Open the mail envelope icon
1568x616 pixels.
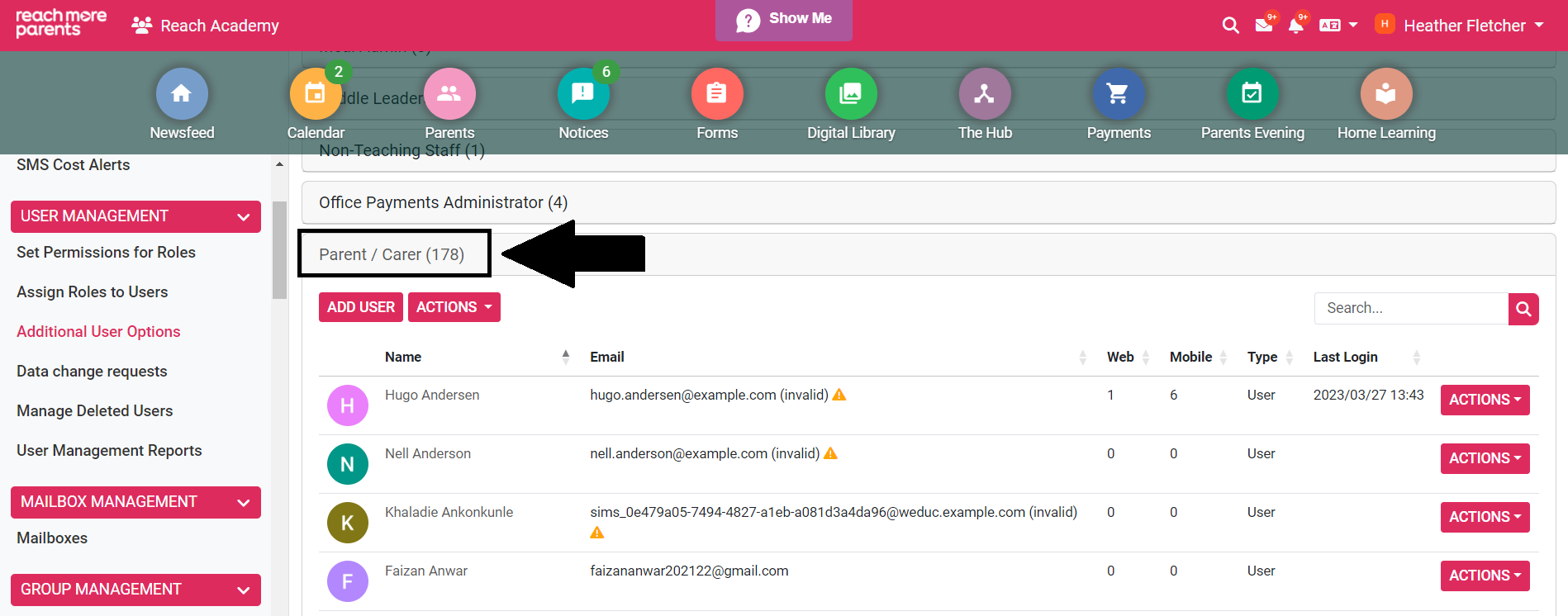point(1263,26)
